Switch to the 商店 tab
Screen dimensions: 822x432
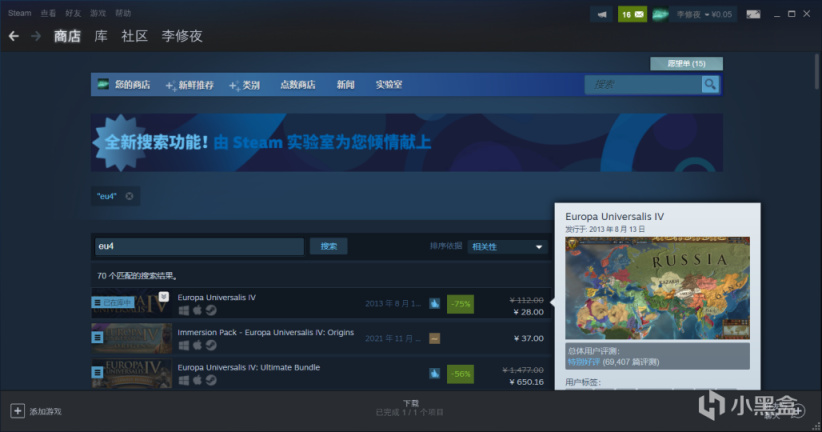67,36
